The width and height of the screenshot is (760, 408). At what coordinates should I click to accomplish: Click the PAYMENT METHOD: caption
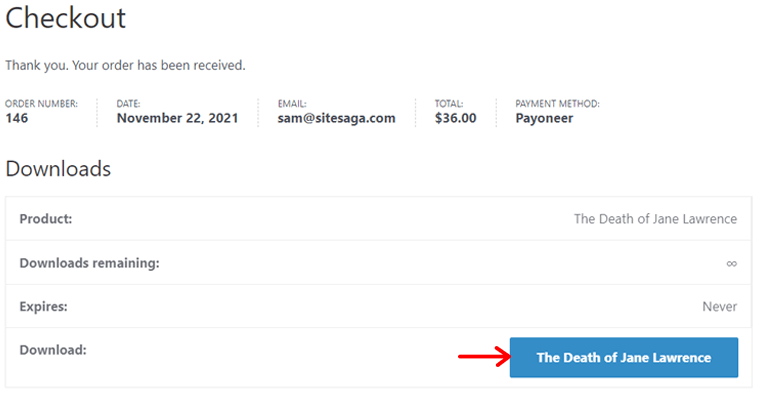tap(557, 103)
